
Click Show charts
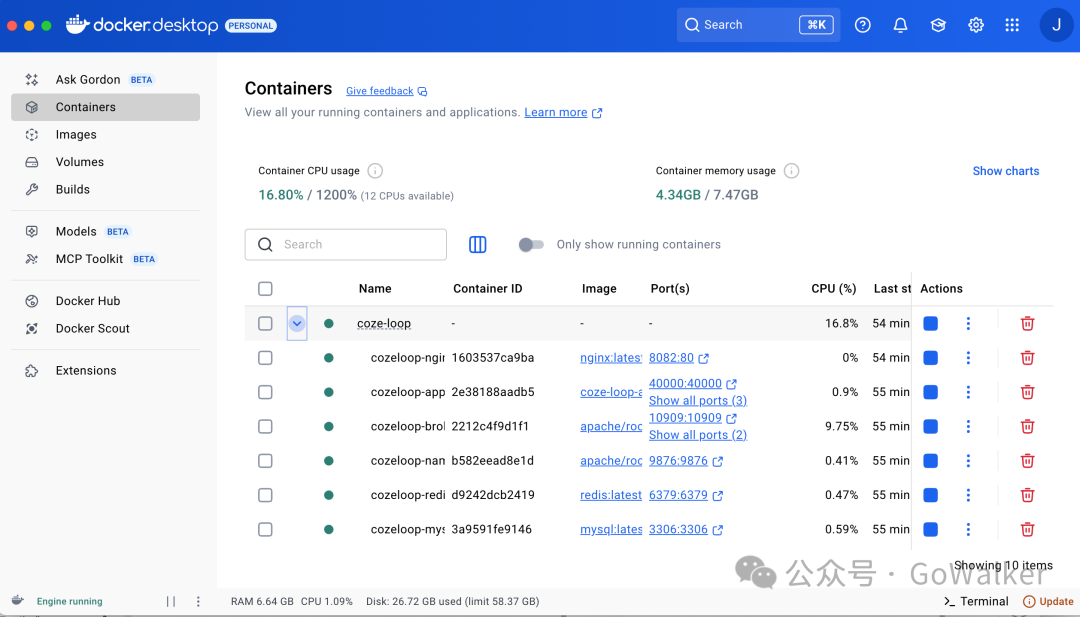(x=1006, y=171)
